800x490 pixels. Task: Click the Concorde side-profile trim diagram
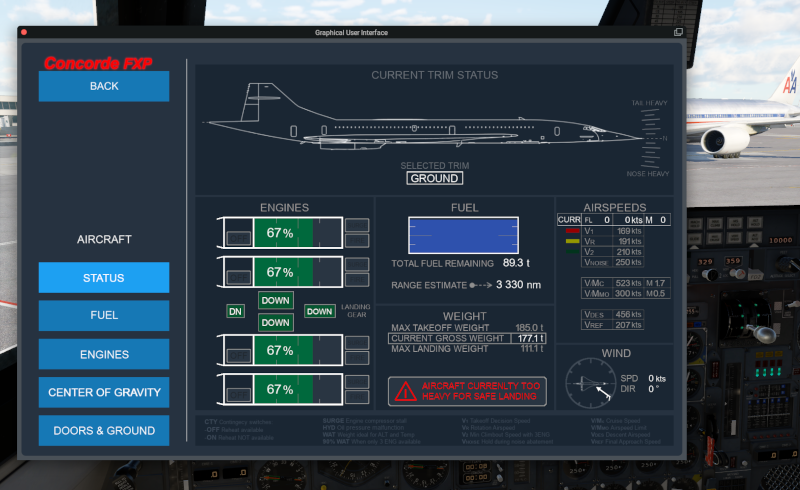(423, 117)
